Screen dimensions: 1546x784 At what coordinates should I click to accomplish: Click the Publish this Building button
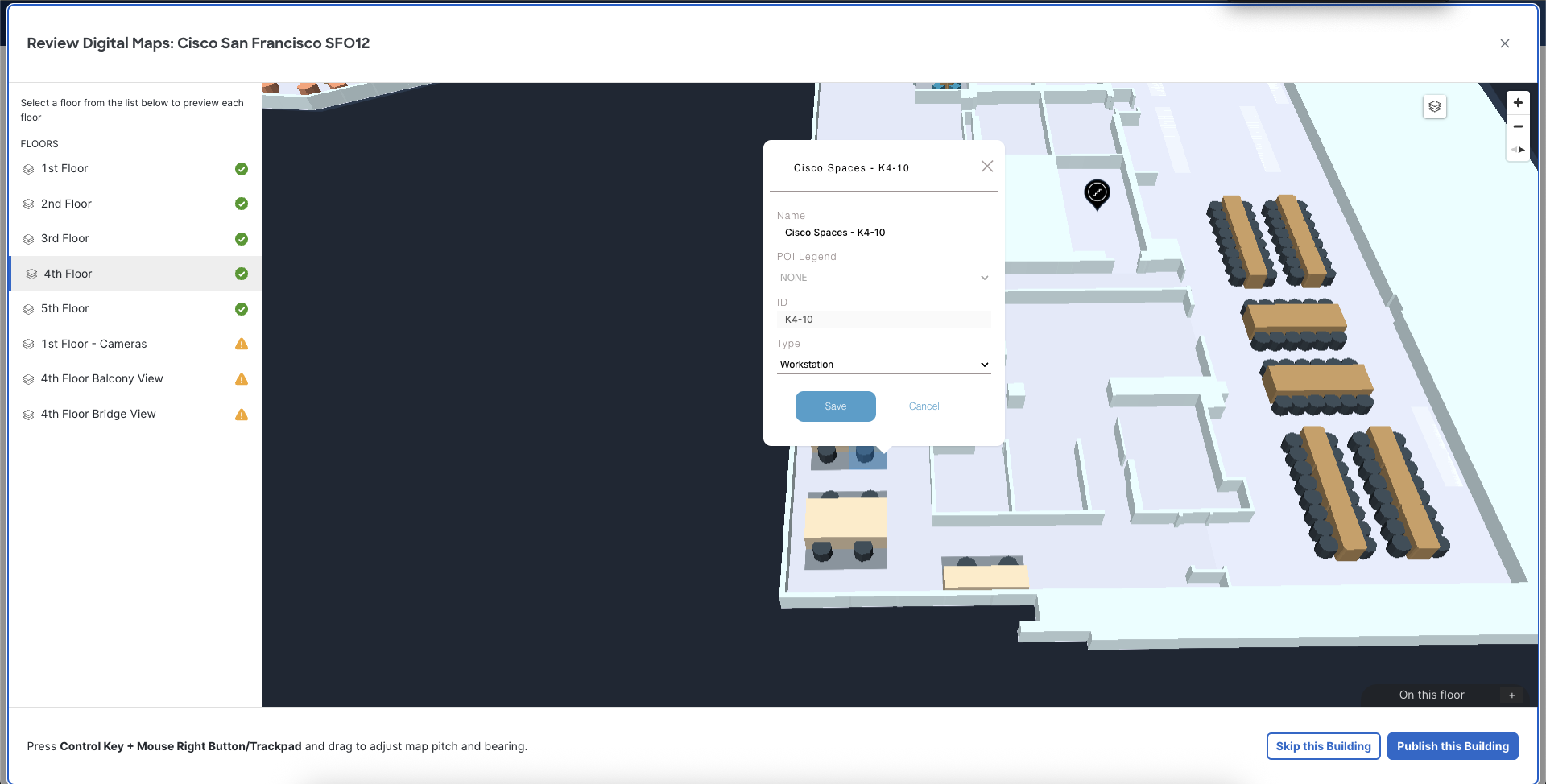(1453, 746)
